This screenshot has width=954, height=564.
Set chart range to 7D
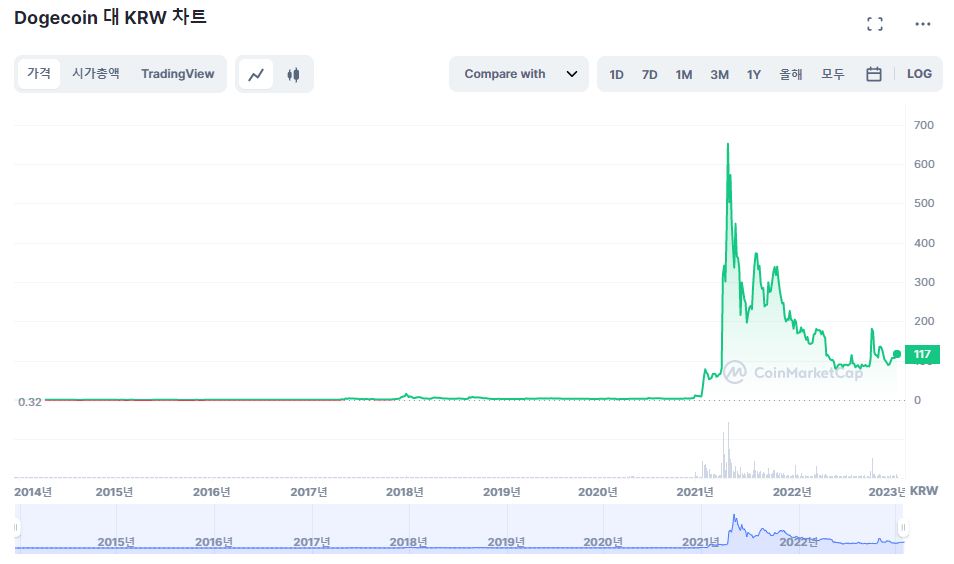[649, 74]
